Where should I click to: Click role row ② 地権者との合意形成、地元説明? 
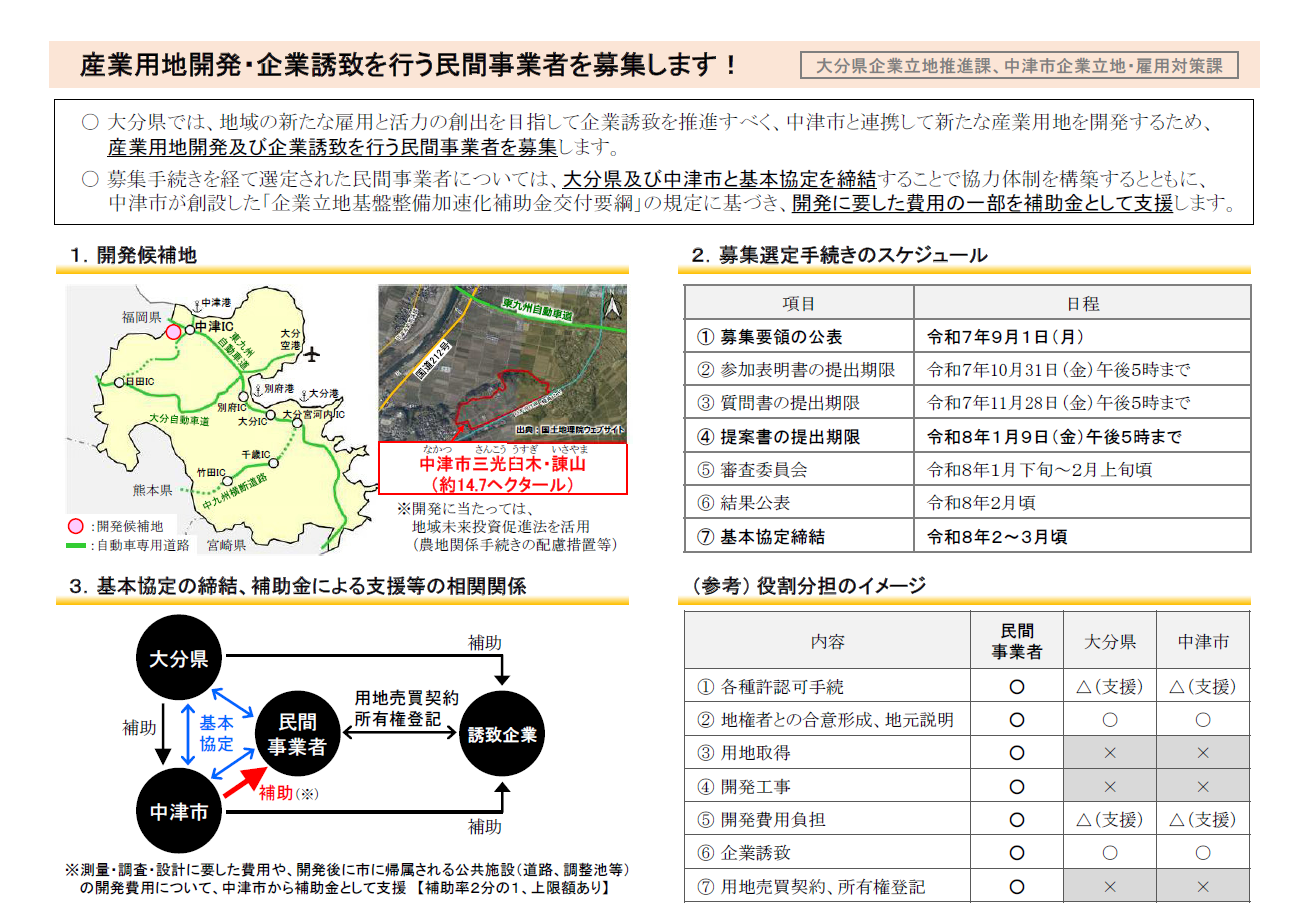click(x=967, y=719)
